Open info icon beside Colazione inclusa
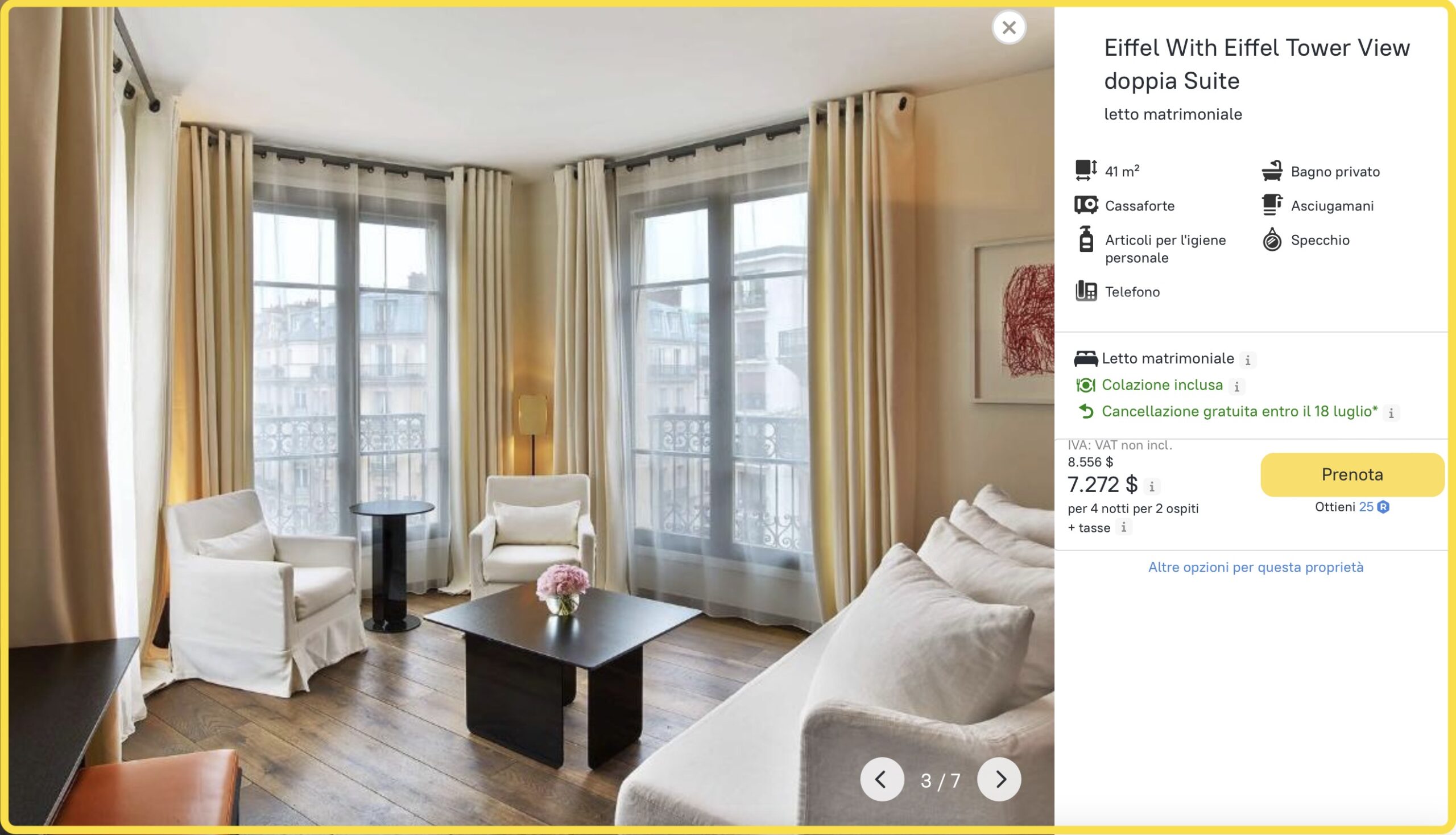Viewport: 1456px width, 835px height. tap(1237, 387)
